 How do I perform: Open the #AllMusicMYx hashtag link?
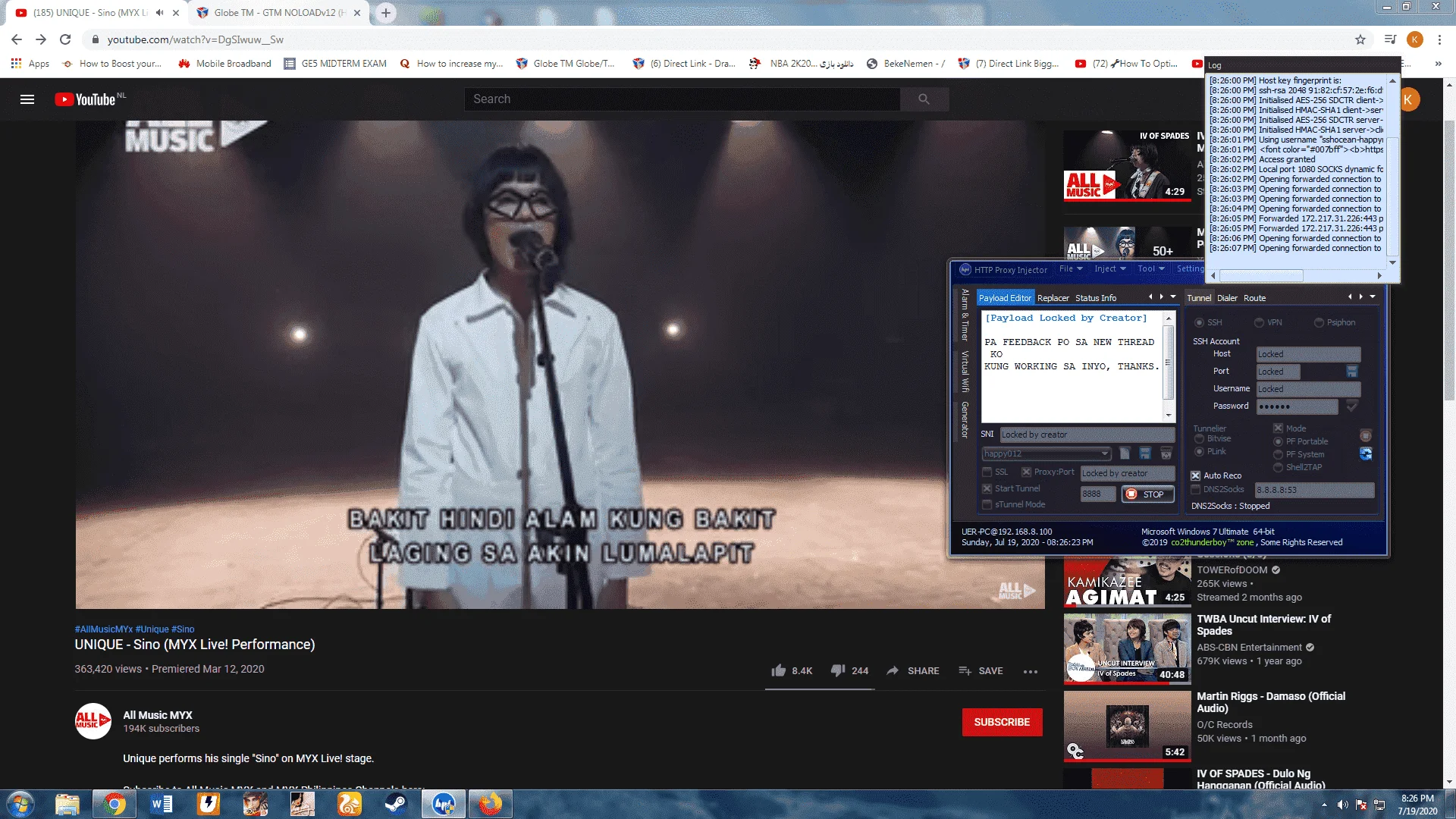pyautogui.click(x=104, y=629)
